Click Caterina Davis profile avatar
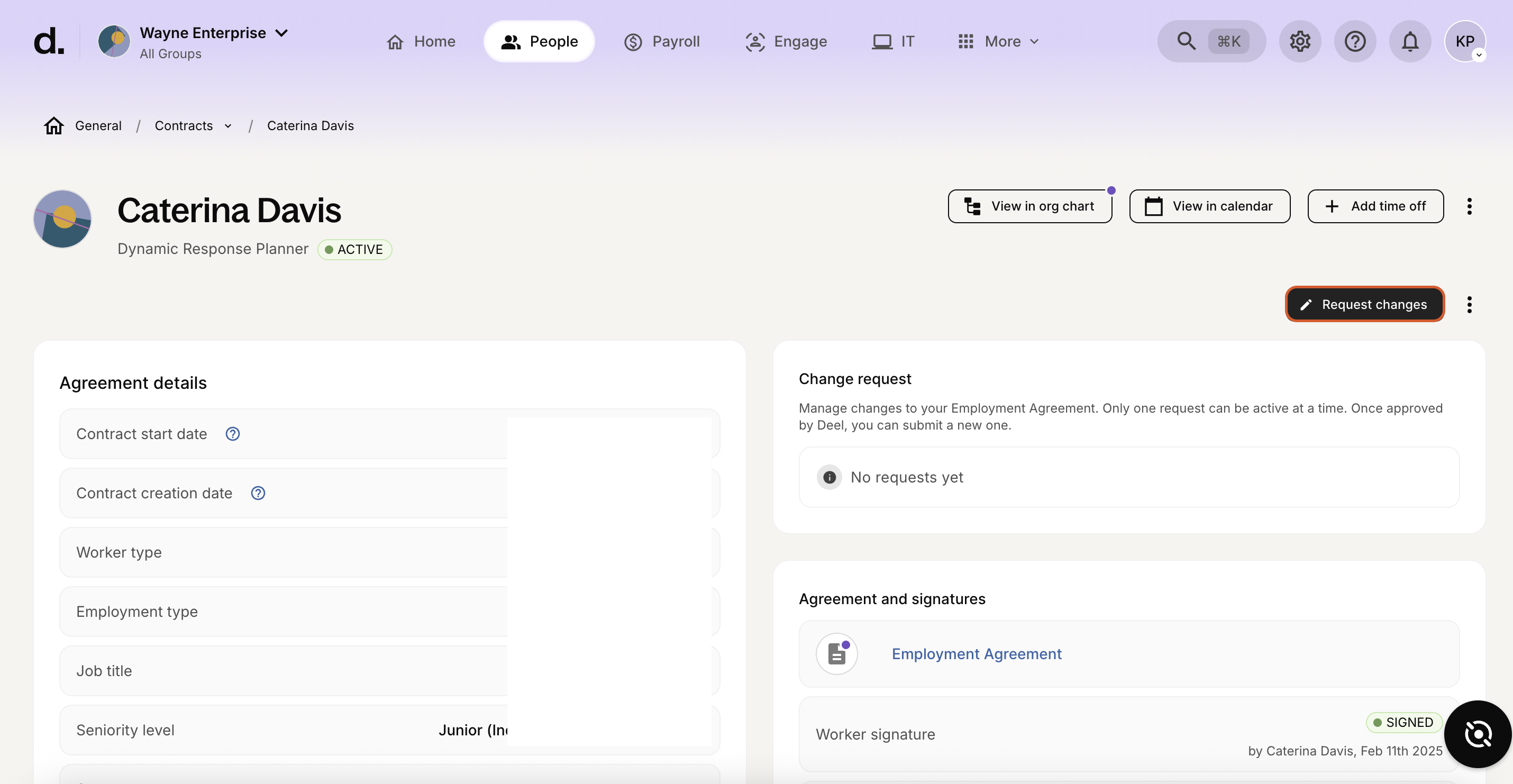Image resolution: width=1513 pixels, height=784 pixels. [x=62, y=219]
